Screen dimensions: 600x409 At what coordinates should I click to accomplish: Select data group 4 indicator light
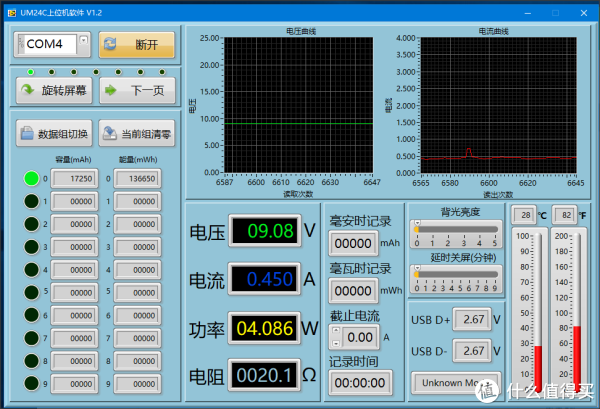pos(31,270)
